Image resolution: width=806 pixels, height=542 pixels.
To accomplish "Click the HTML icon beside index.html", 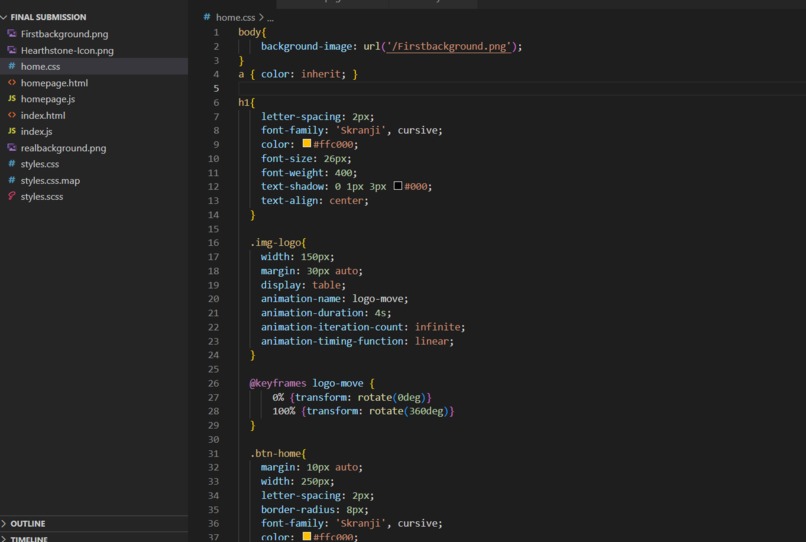I will click(x=12, y=115).
